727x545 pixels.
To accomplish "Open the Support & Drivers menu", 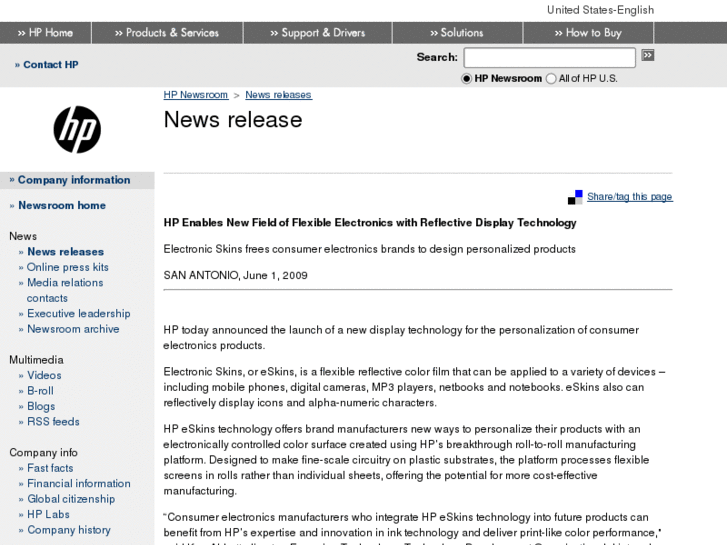I will [318, 33].
